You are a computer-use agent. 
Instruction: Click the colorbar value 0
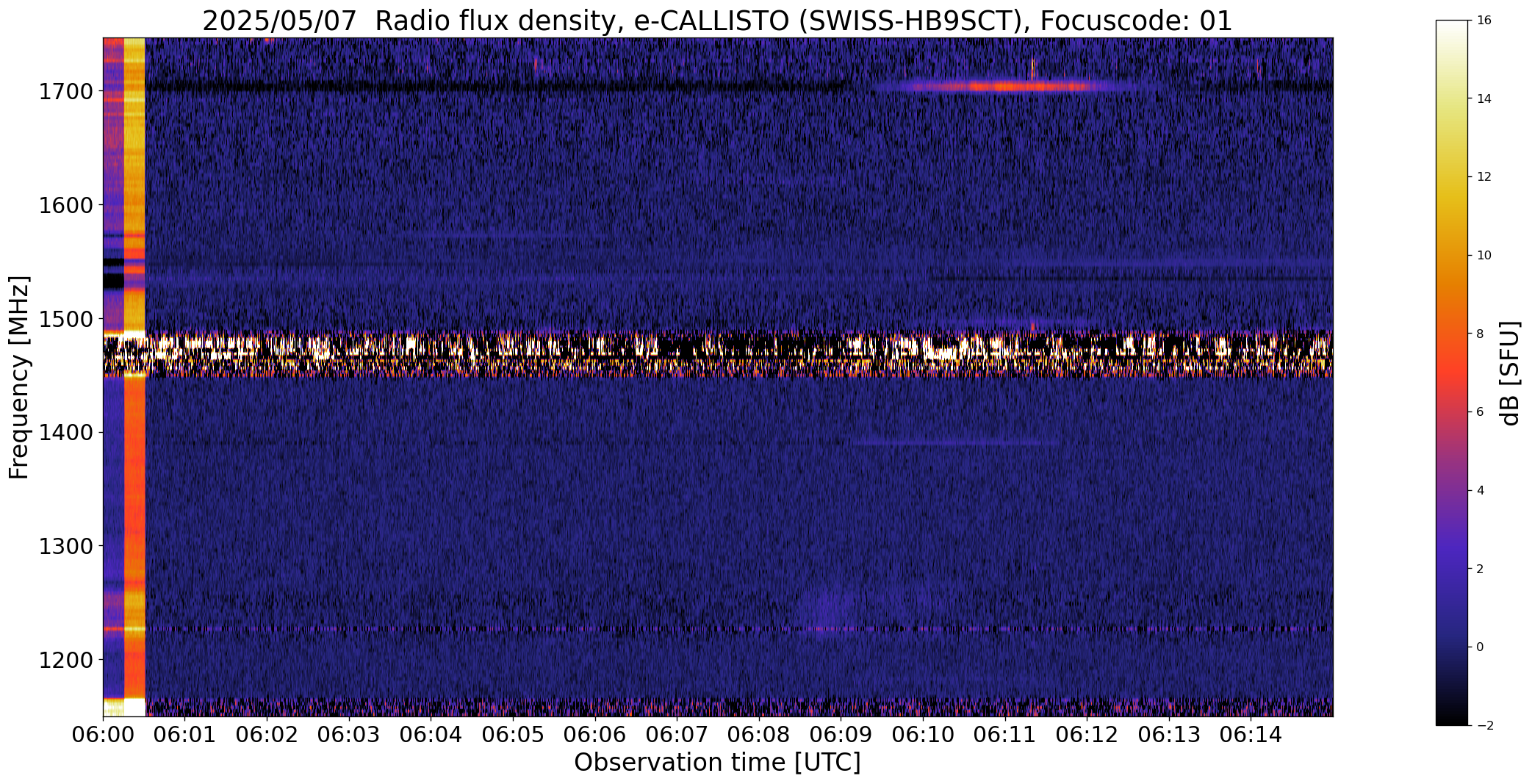(1480, 647)
